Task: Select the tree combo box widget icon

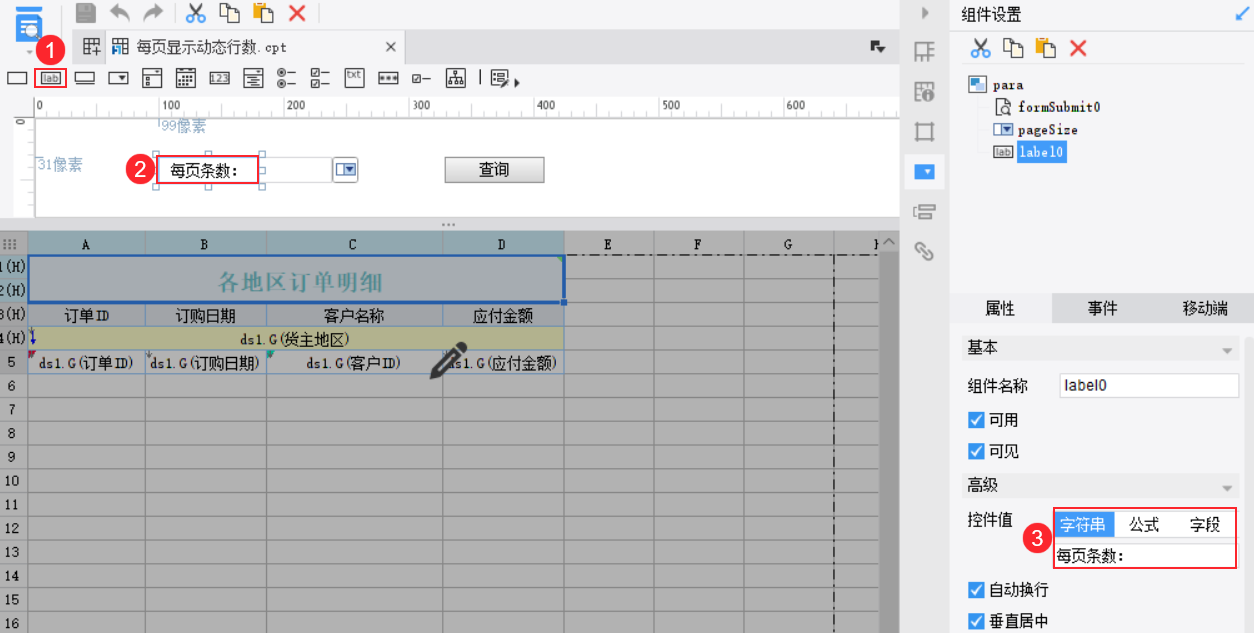Action: (x=254, y=77)
